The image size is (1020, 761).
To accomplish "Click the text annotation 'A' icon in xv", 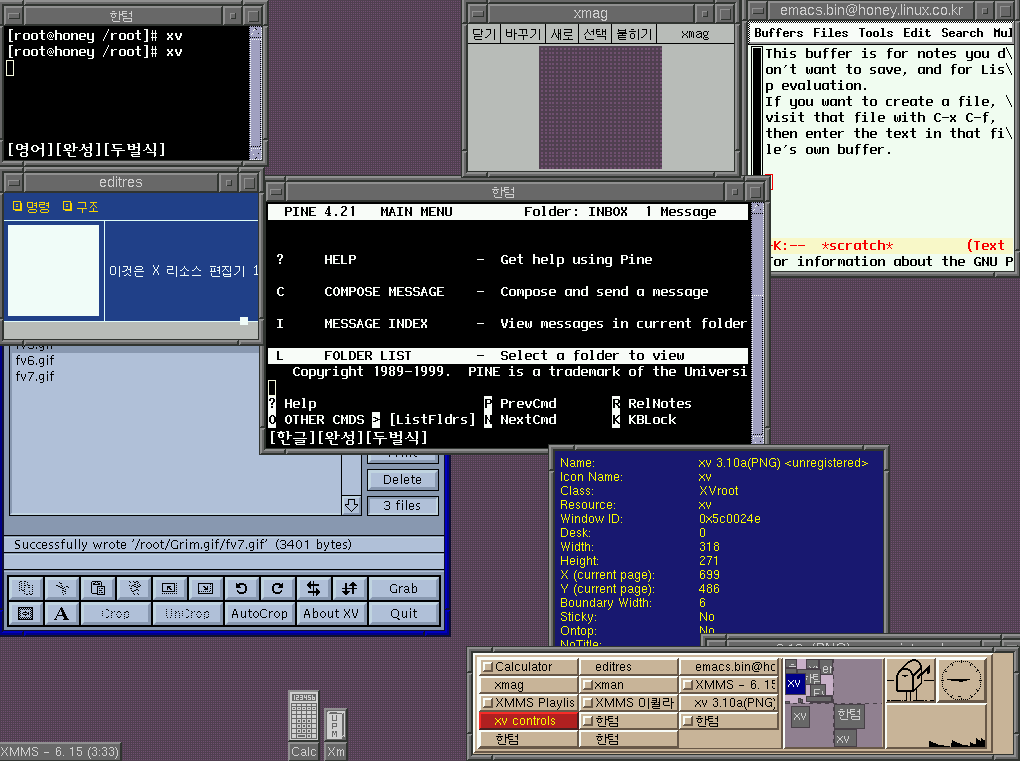I will 61,614.
